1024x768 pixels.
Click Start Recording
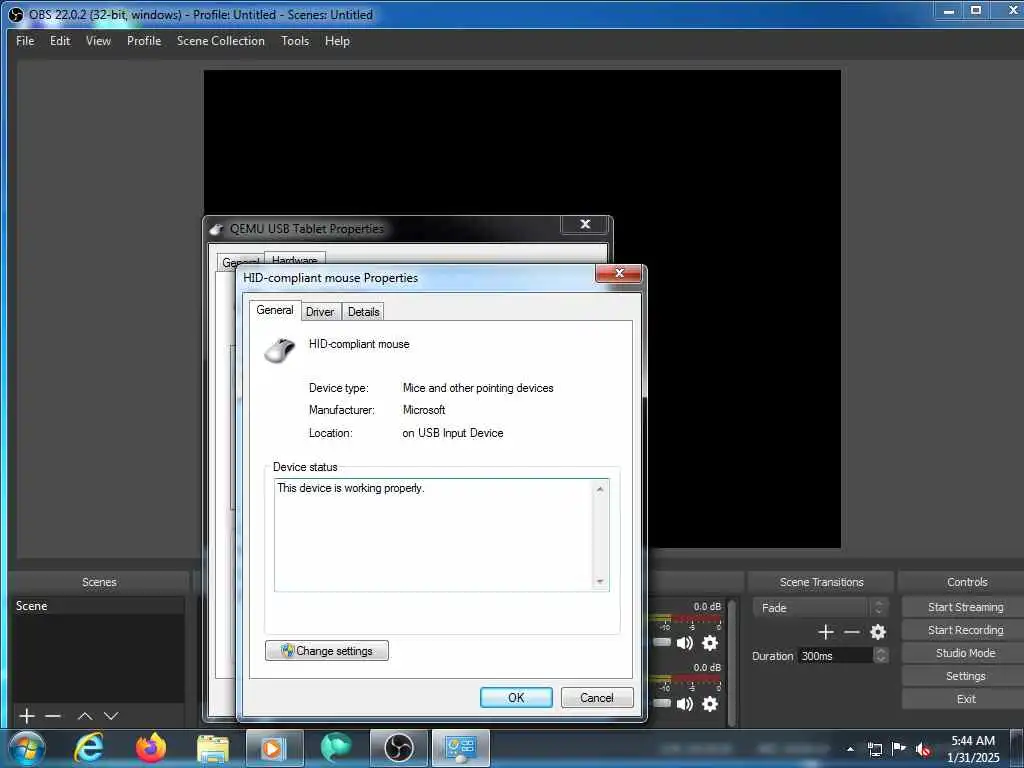(x=965, y=630)
